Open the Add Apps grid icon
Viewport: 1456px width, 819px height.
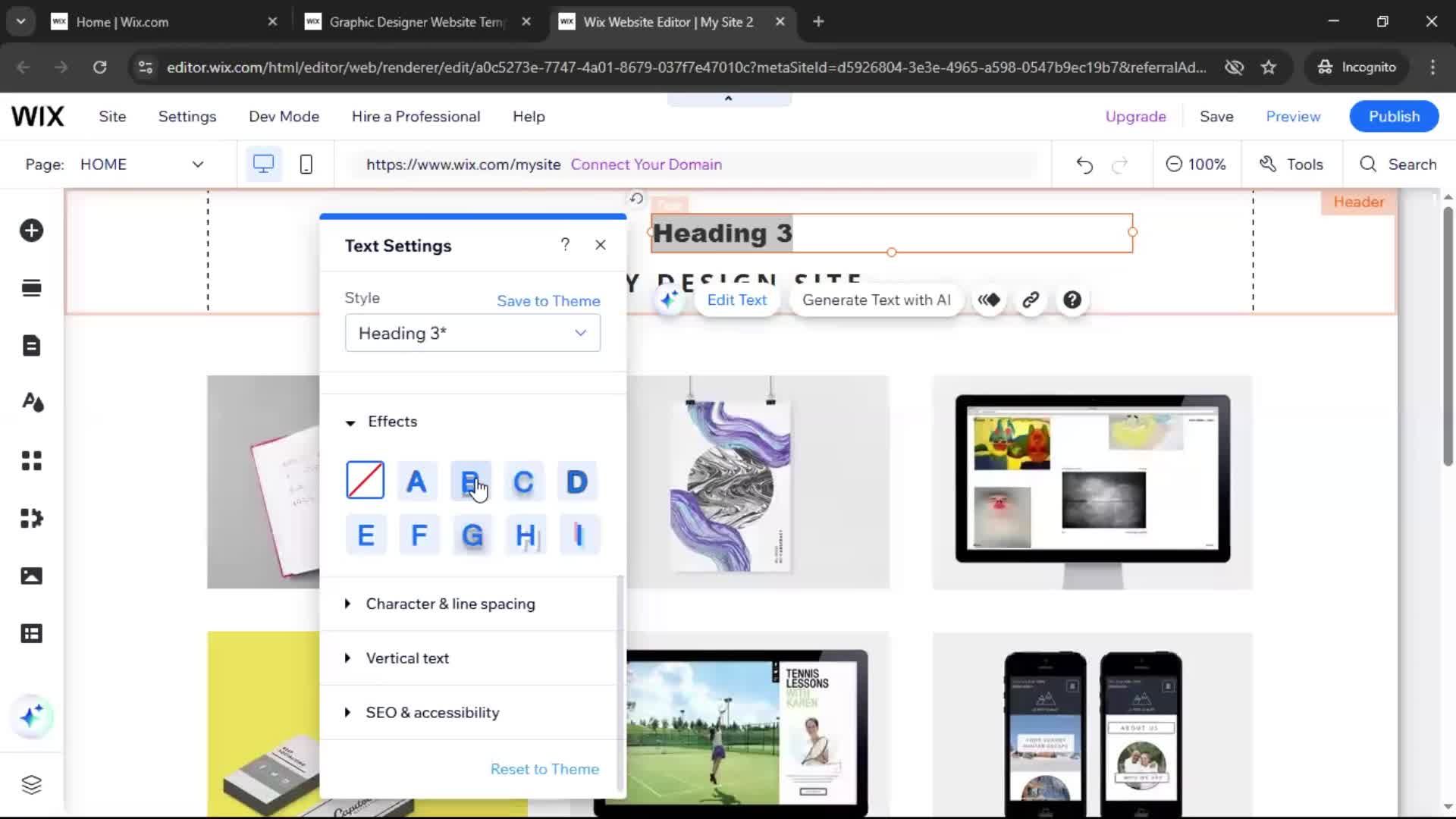click(x=31, y=461)
